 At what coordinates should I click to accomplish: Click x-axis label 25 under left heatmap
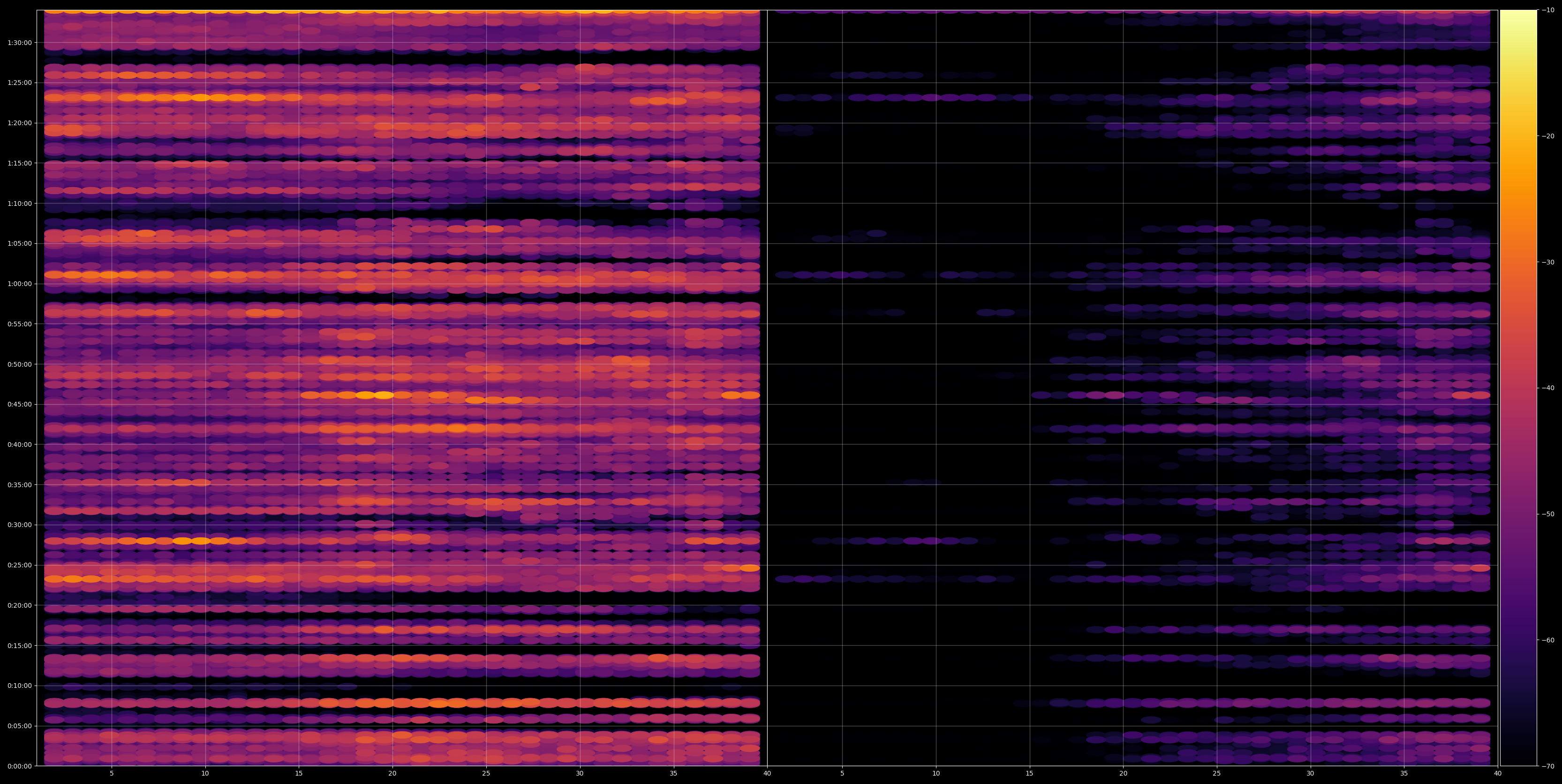[x=486, y=774]
